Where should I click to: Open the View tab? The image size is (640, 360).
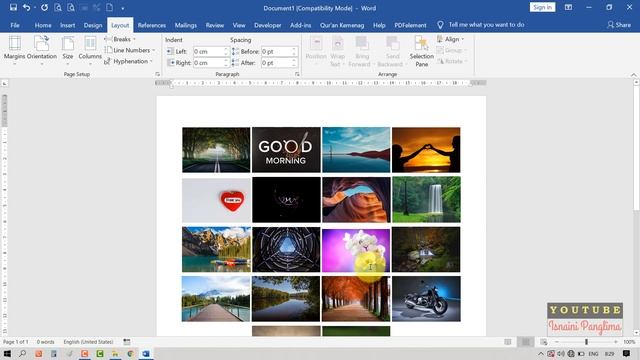239,25
